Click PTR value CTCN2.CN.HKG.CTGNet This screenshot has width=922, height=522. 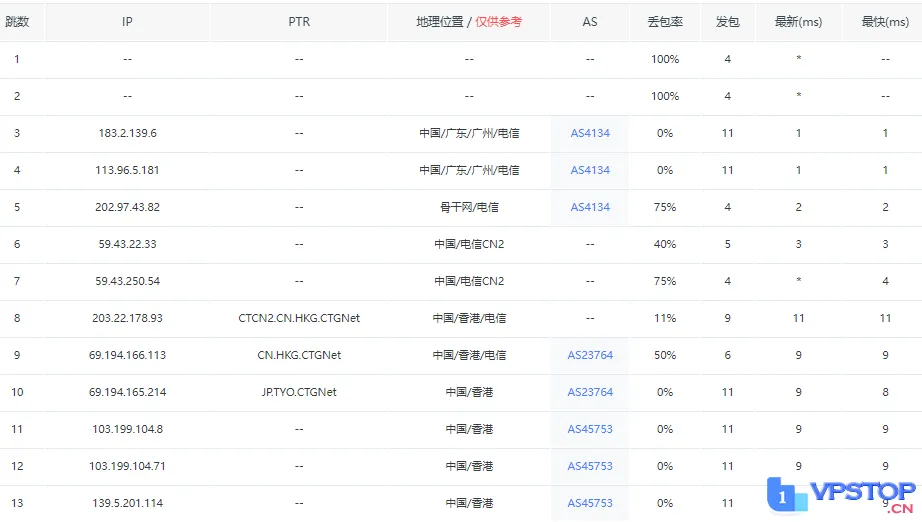tap(299, 318)
